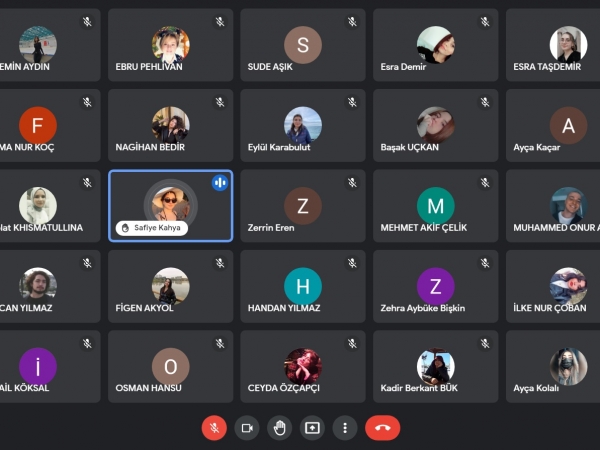Click muted mic icon on Kadir Berkant BÜK tile

point(485,344)
